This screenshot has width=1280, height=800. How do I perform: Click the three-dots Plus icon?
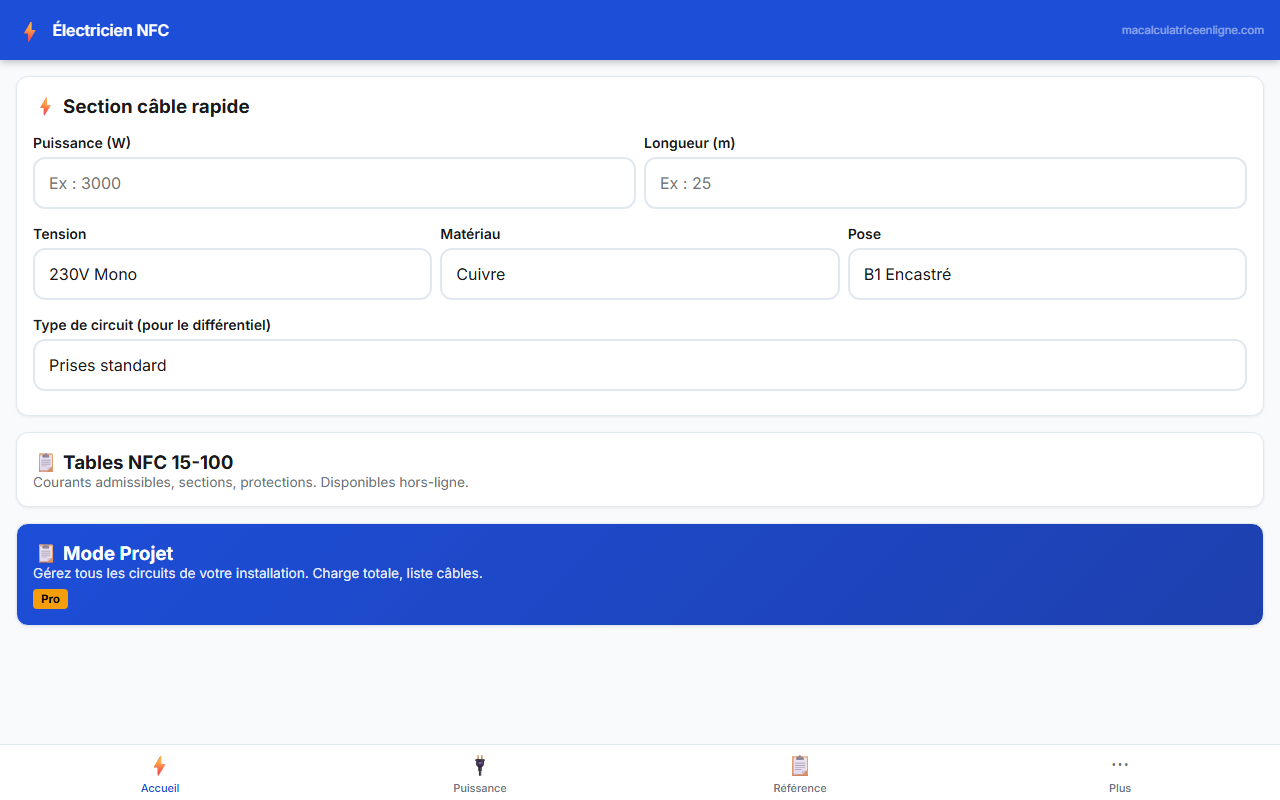pyautogui.click(x=1120, y=765)
